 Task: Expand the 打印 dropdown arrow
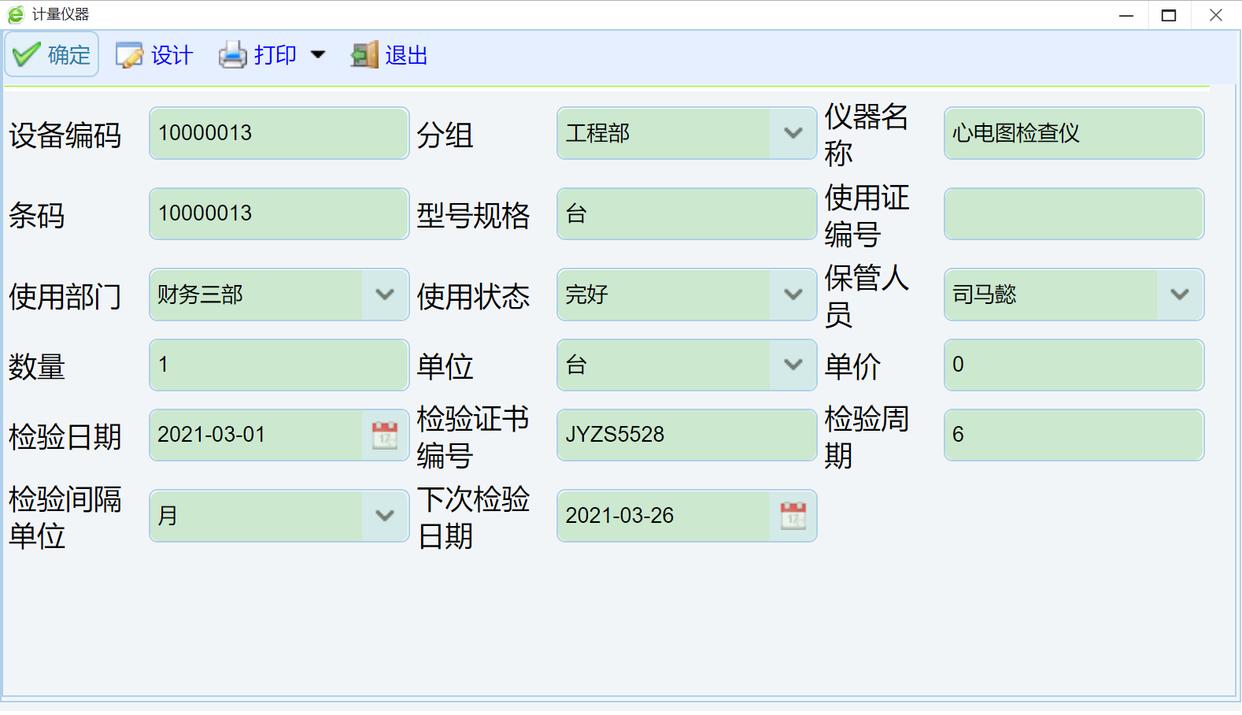[x=318, y=55]
